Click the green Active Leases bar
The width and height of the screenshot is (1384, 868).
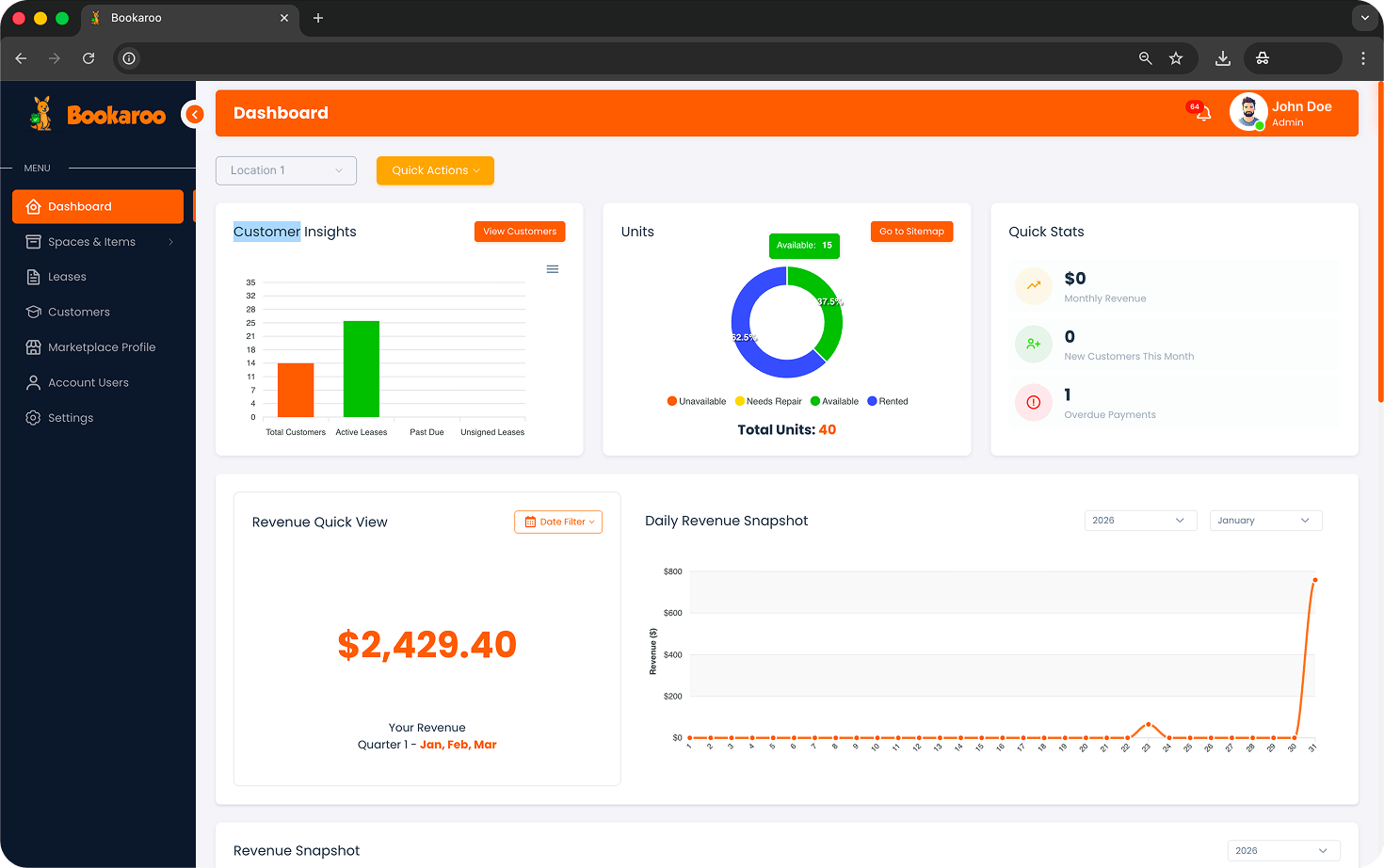[x=362, y=368]
